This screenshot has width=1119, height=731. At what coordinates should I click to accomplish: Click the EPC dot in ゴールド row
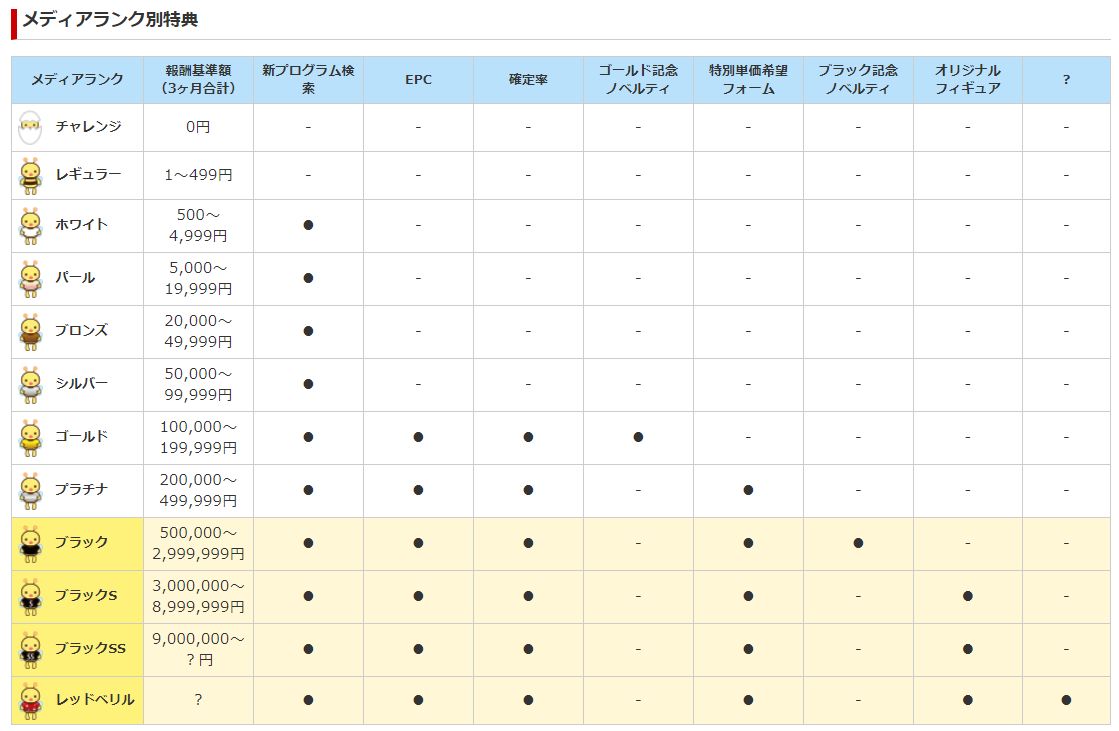pyautogui.click(x=418, y=437)
